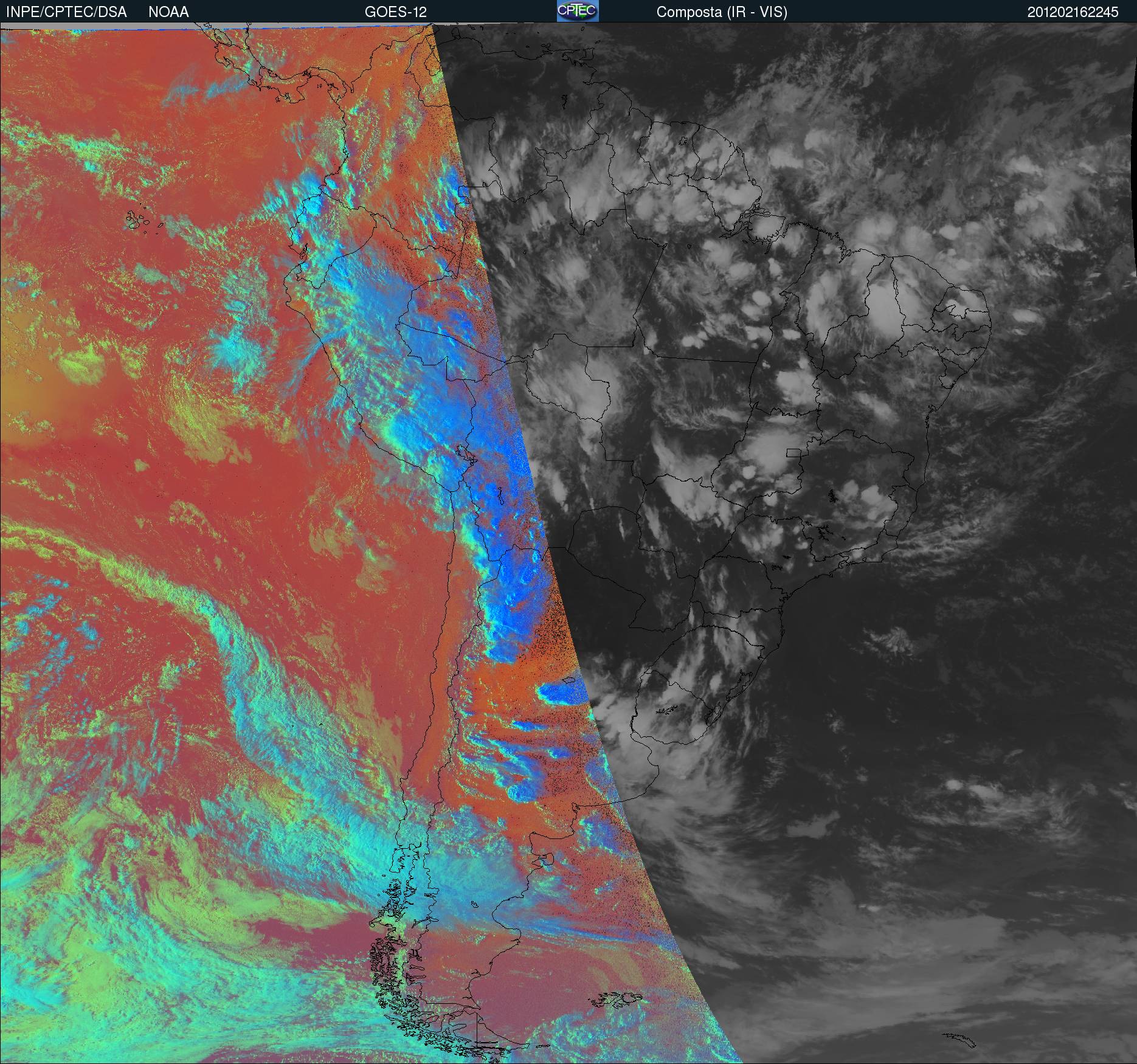Click the timestamp '201202162245'
Screen dimensions: 1137x1064
click(x=1073, y=12)
